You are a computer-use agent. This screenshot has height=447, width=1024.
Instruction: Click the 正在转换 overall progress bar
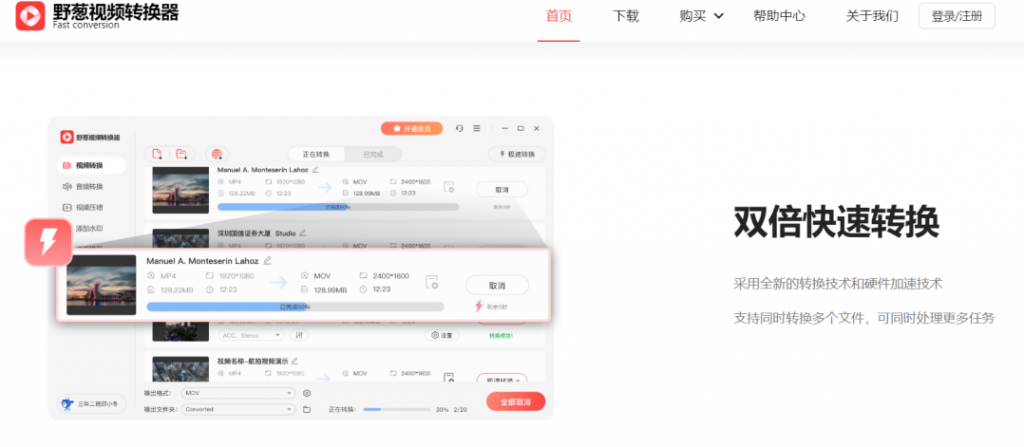(396, 410)
